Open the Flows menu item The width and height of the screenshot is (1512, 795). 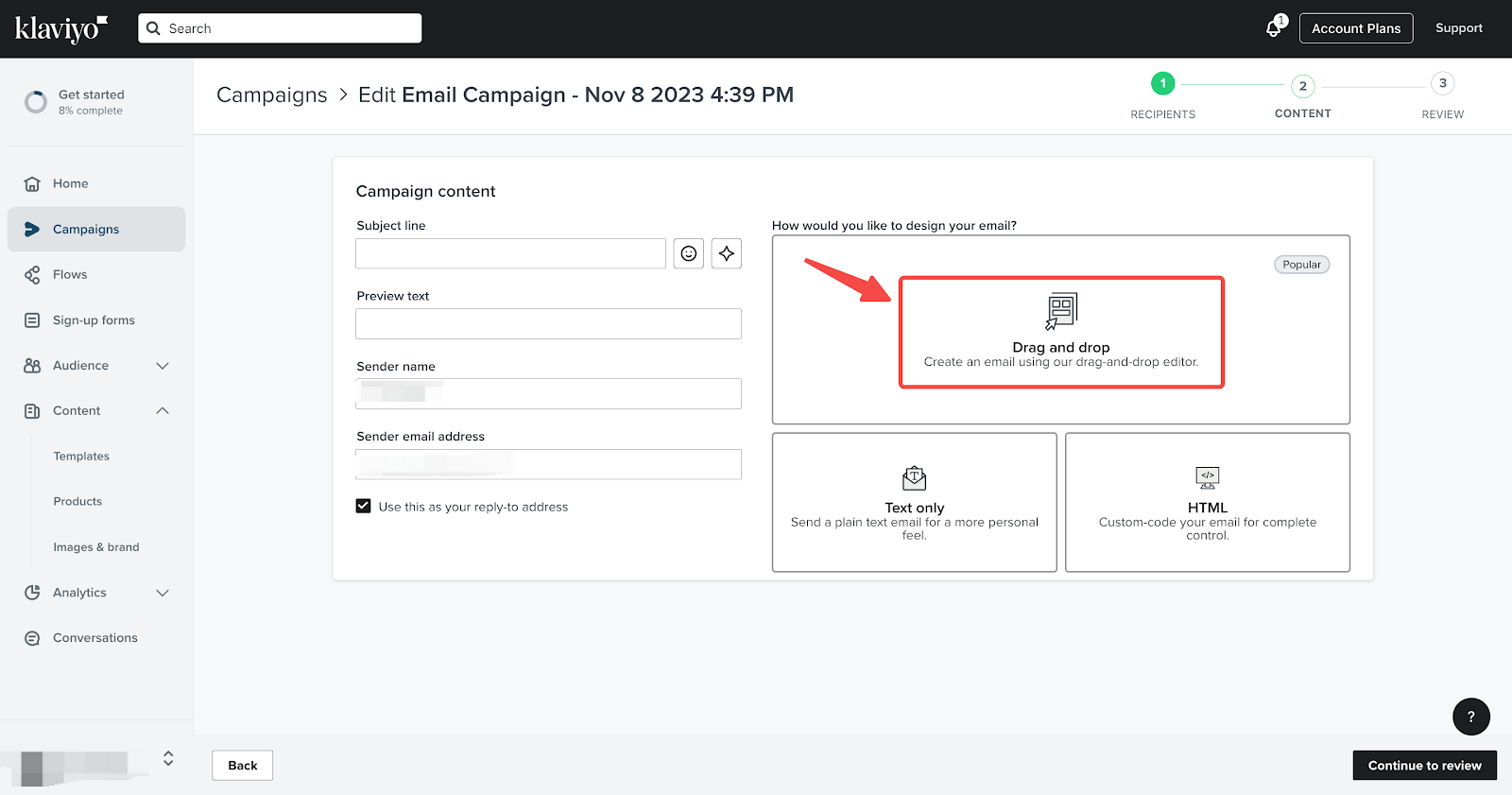tap(96, 274)
